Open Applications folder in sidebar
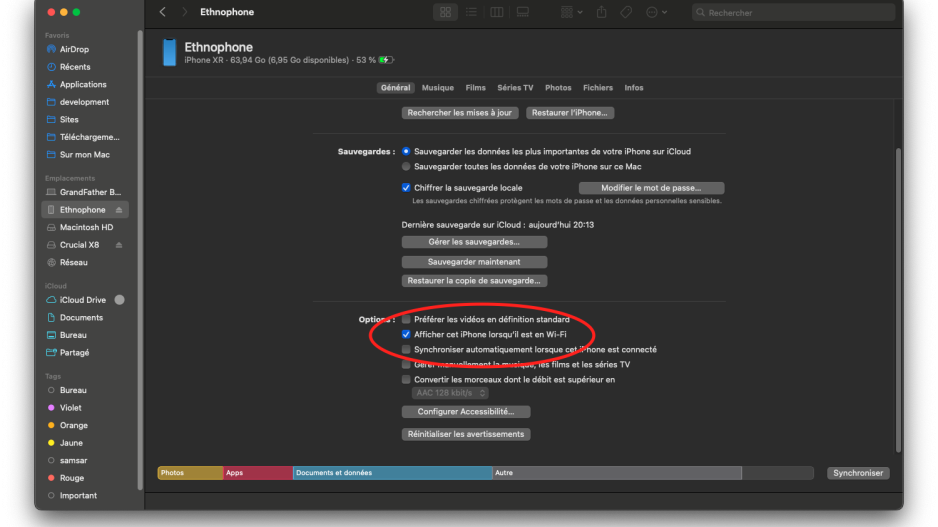This screenshot has width=938, height=527. pyautogui.click(x=85, y=84)
